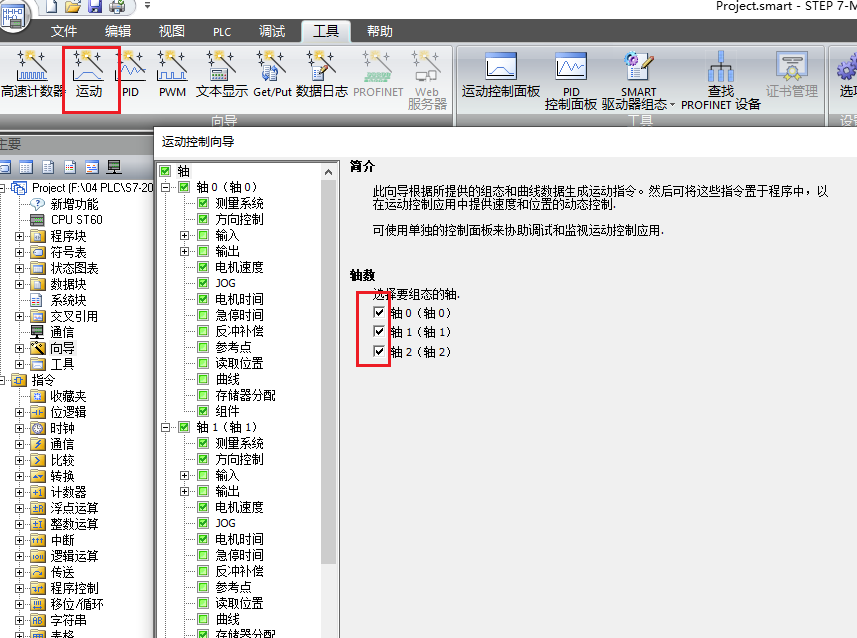Open Certificate management (证书管理)
Image resolution: width=857 pixels, height=638 pixels.
(x=791, y=75)
